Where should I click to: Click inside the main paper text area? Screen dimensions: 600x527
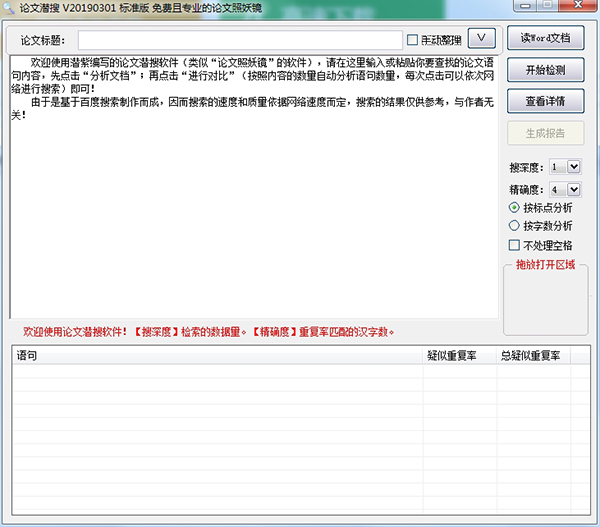[x=254, y=187]
